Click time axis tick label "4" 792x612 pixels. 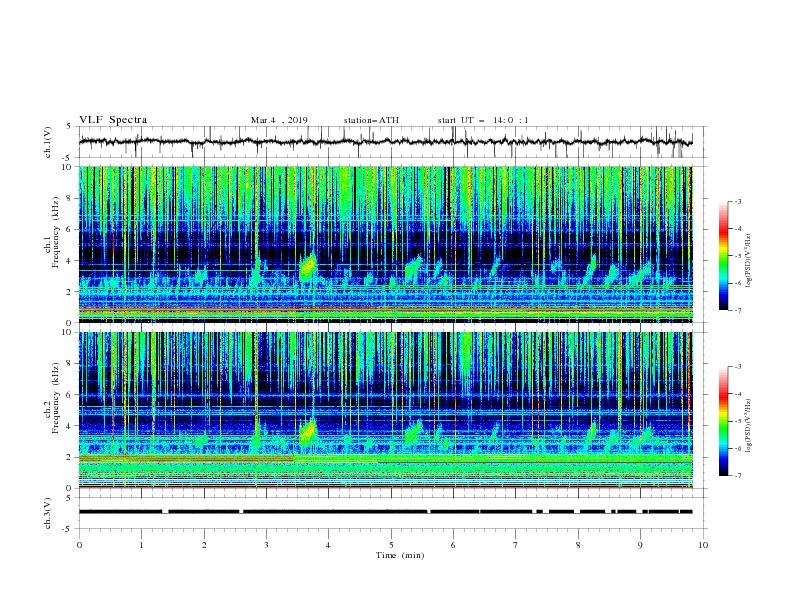(328, 545)
